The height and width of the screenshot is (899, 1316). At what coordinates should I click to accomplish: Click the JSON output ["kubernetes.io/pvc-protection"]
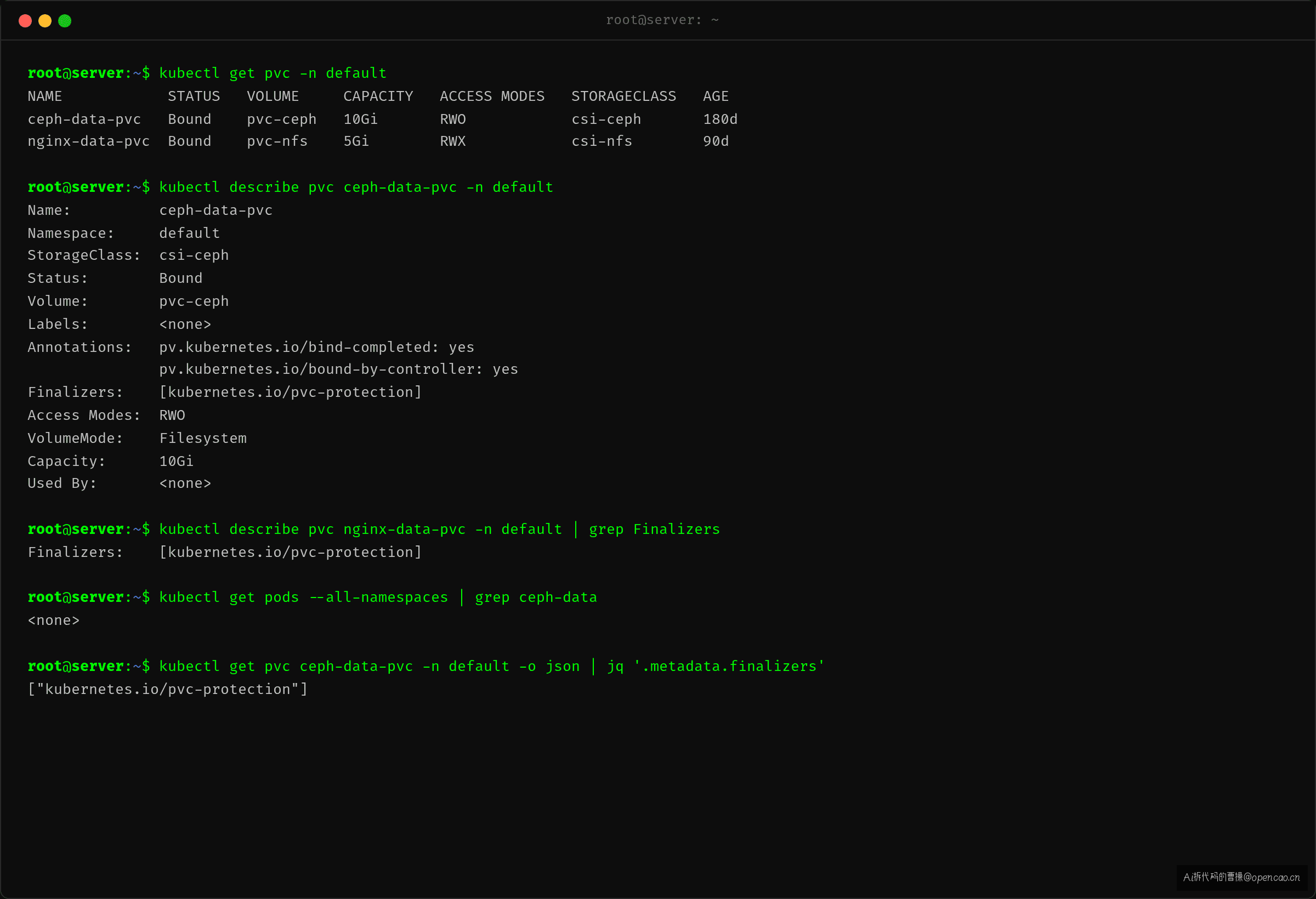[x=168, y=690]
